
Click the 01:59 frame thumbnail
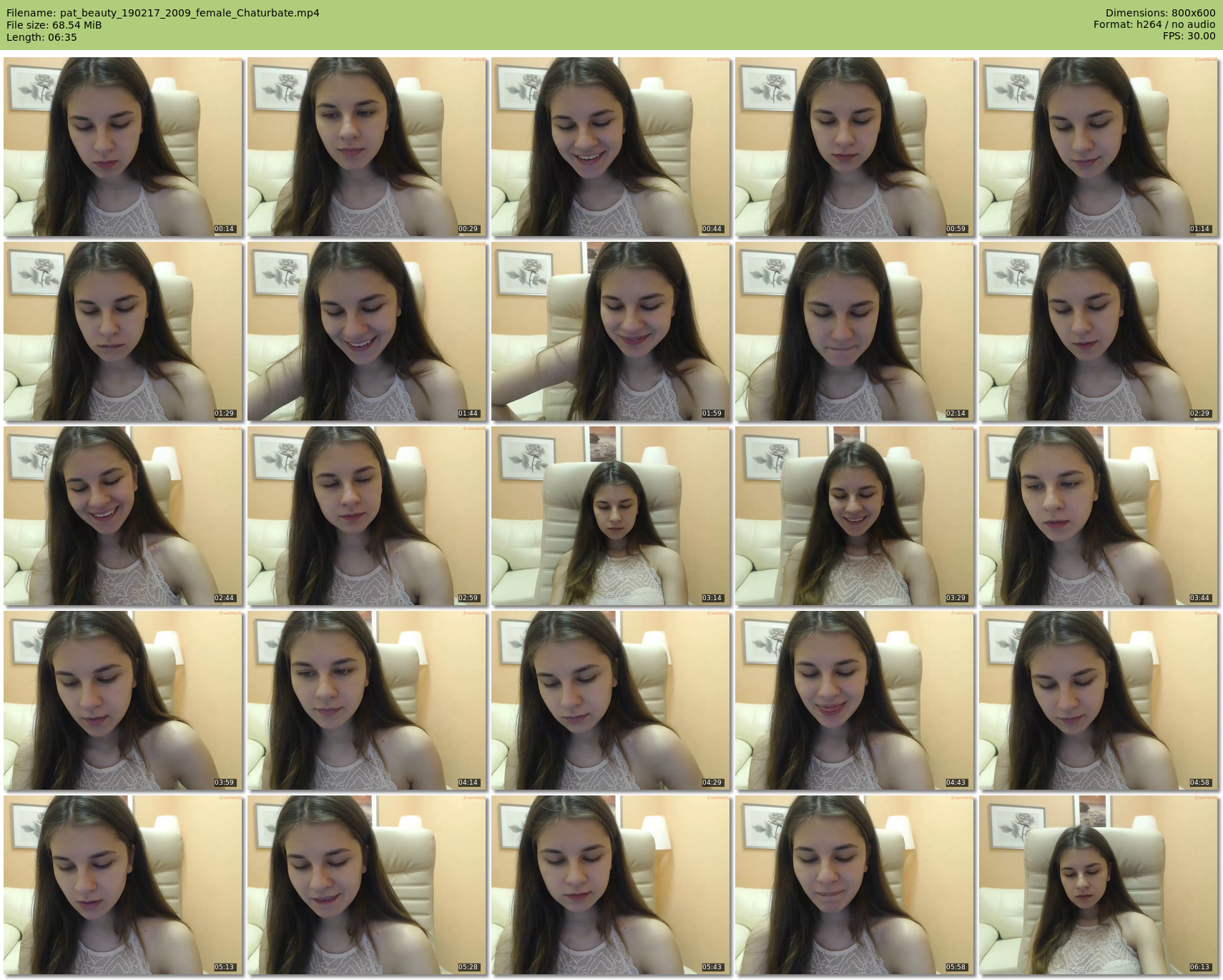[x=611, y=331]
